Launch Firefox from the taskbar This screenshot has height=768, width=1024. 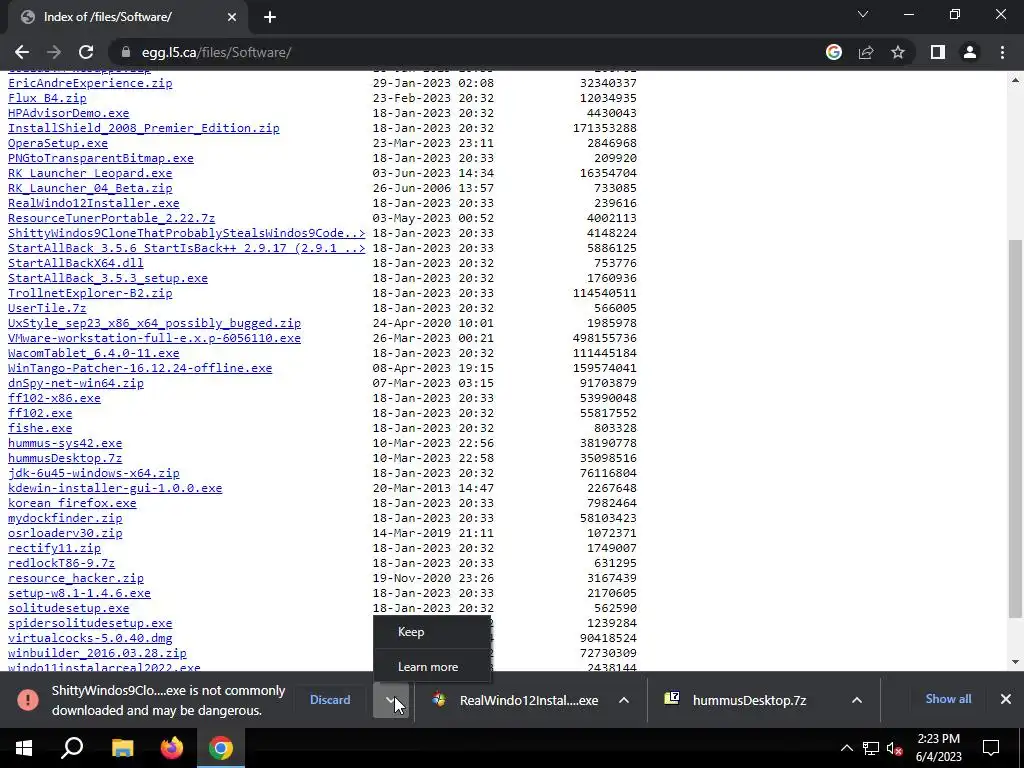pos(172,748)
